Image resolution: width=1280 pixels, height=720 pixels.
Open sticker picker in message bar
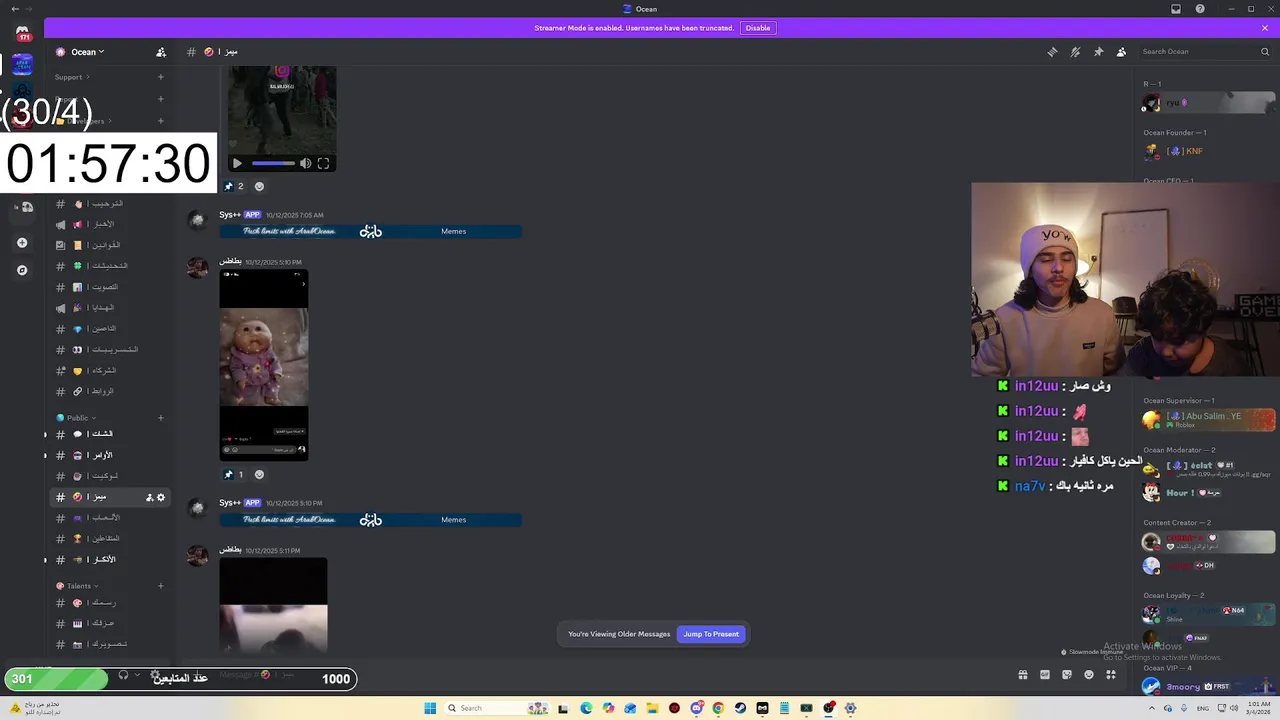coord(1067,675)
